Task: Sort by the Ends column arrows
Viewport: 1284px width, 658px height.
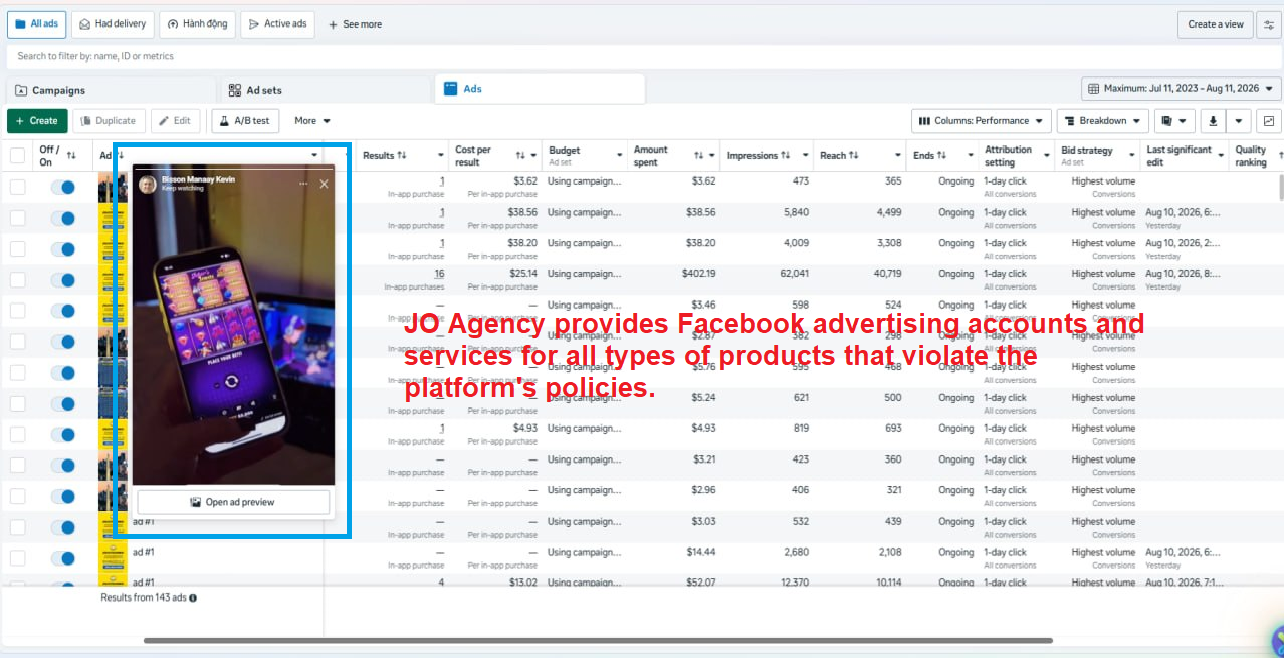Action: click(x=941, y=155)
